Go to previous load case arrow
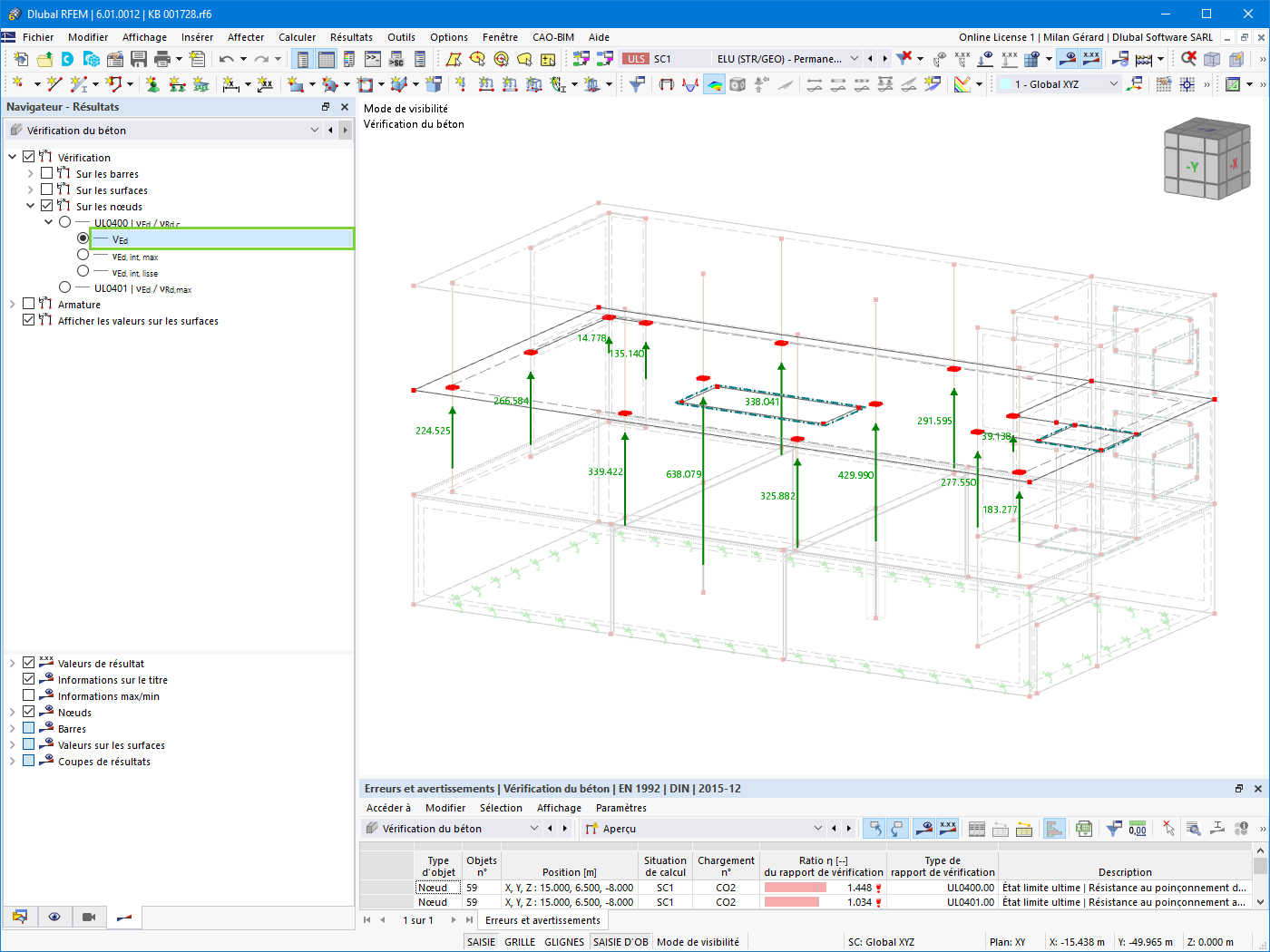 pyautogui.click(x=870, y=59)
